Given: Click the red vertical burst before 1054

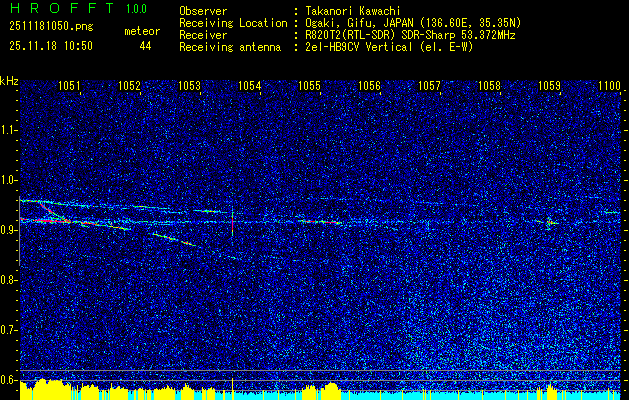Looking at the screenshot, I should coord(232,223).
